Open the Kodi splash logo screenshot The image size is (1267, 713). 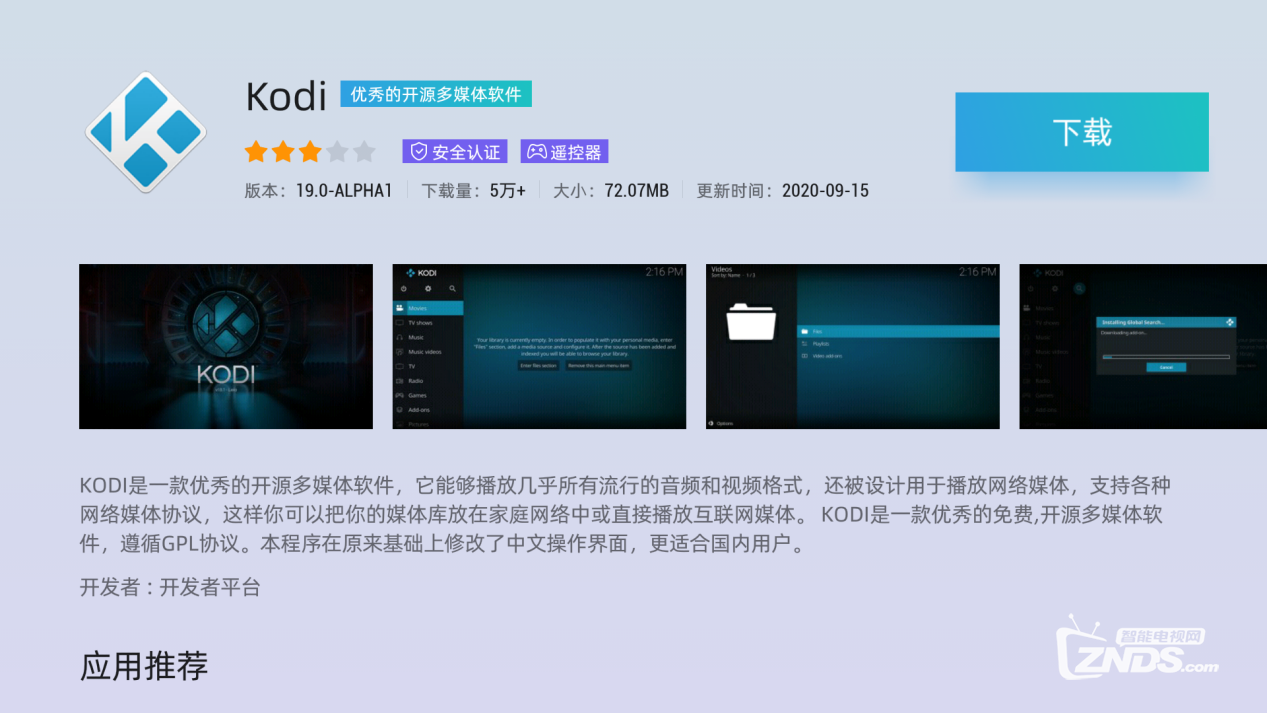pyautogui.click(x=226, y=346)
